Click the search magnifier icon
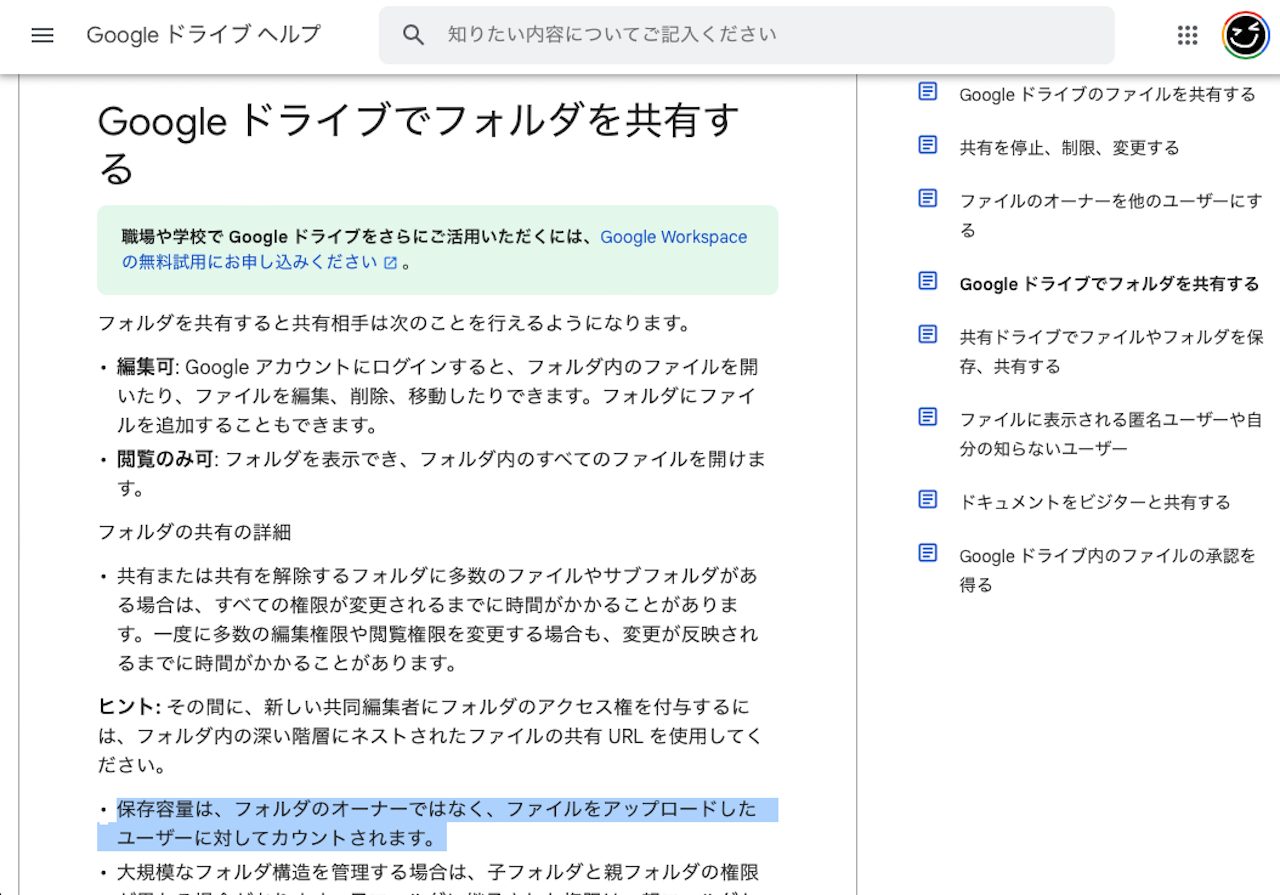Viewport: 1280px width, 895px height. click(413, 35)
